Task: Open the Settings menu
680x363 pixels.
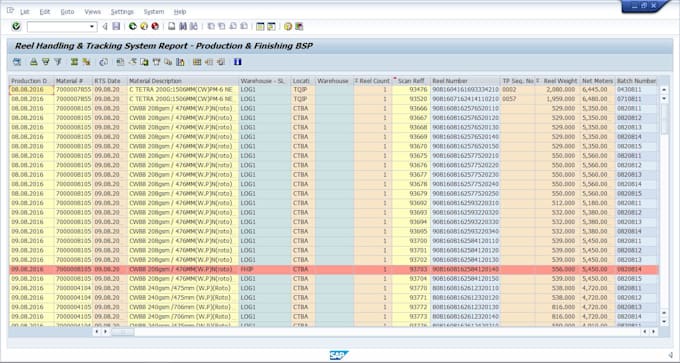Action: [x=122, y=12]
